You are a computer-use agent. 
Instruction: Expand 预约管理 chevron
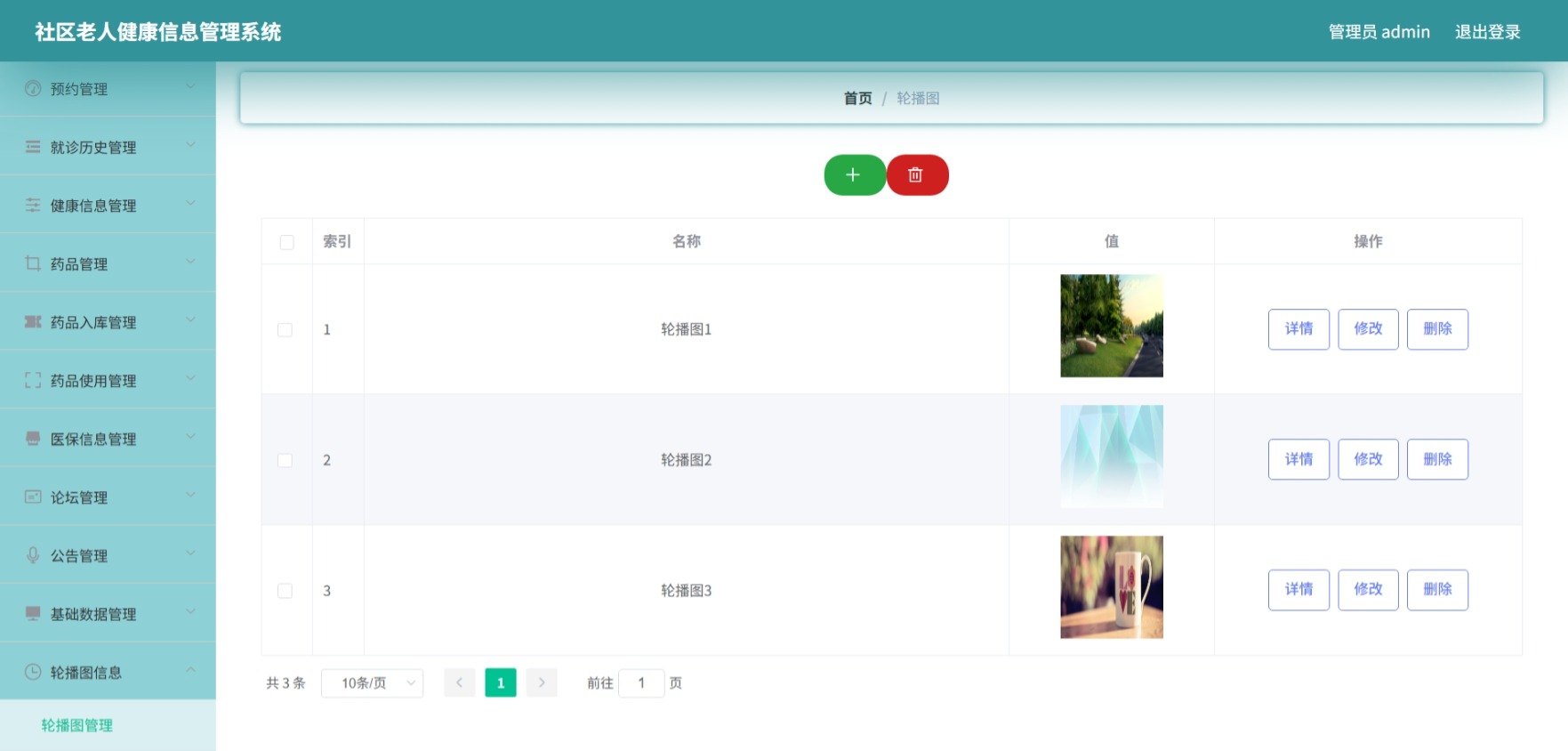point(190,86)
